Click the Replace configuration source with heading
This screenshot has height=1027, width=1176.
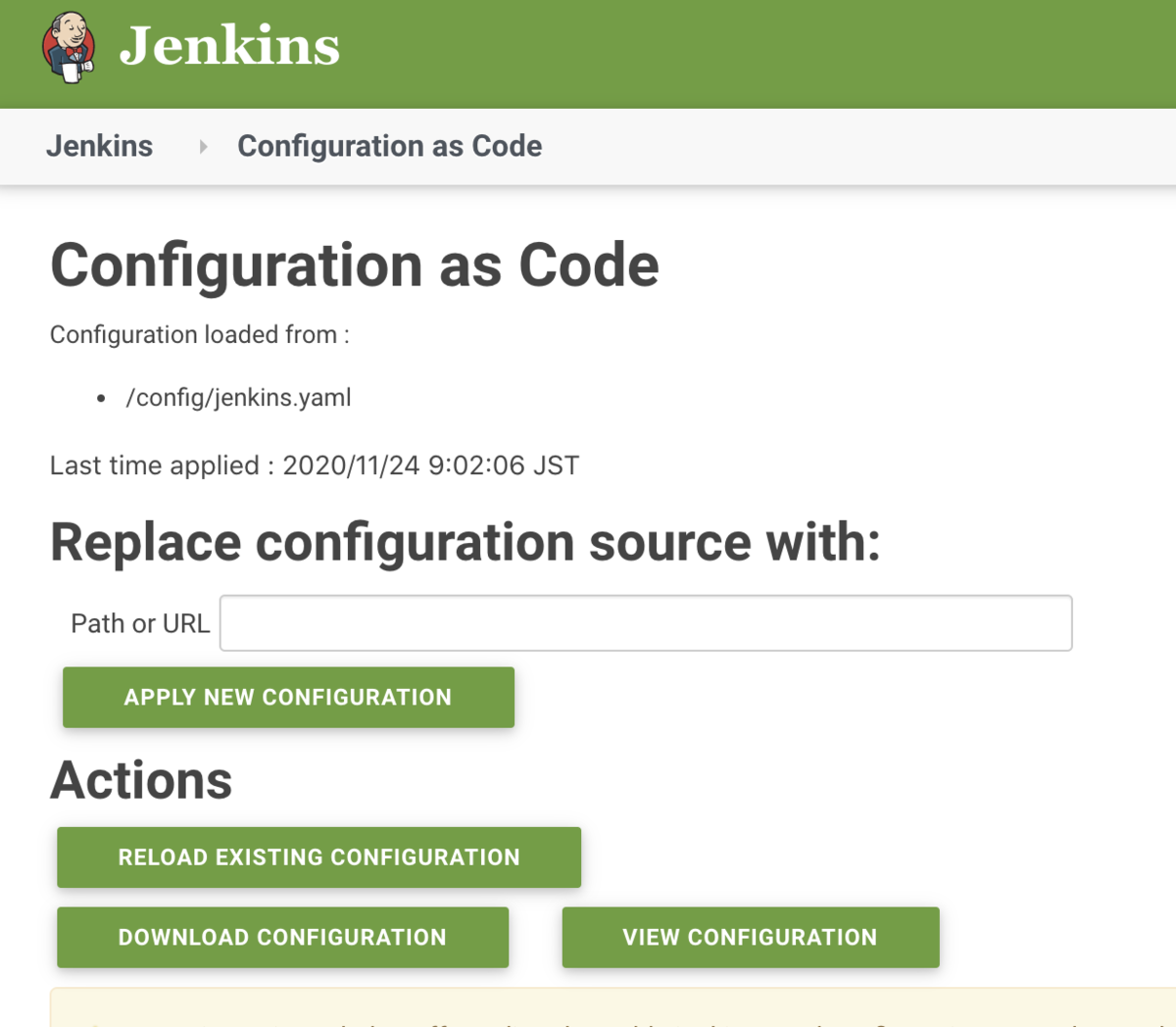point(465,542)
